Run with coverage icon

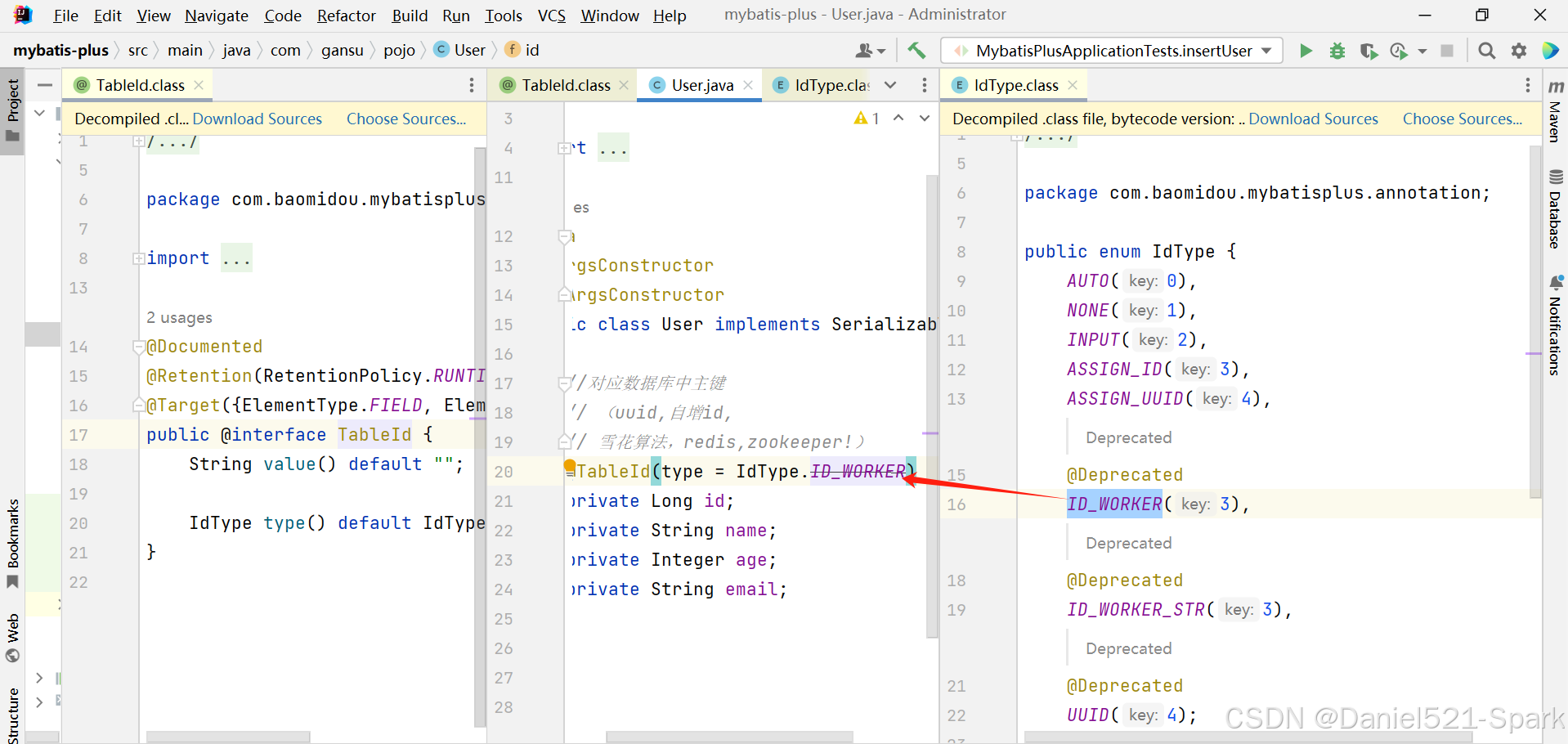[1369, 51]
